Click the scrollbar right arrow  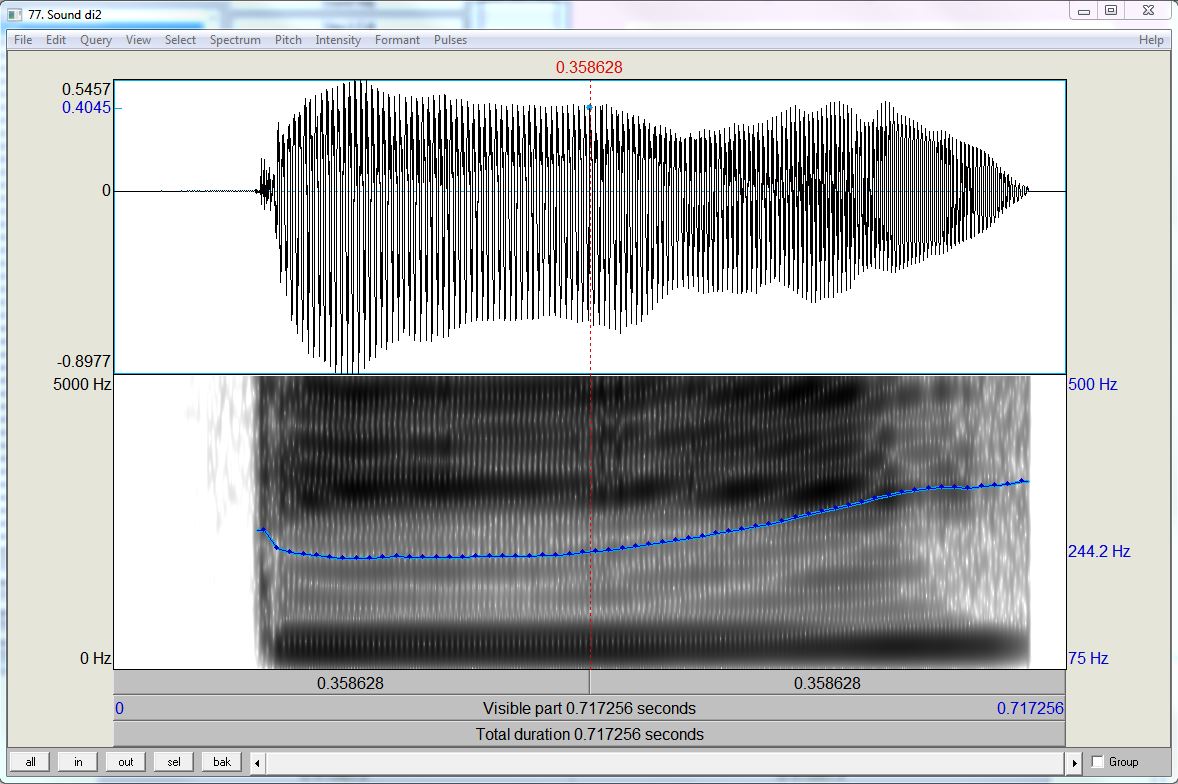point(1074,763)
